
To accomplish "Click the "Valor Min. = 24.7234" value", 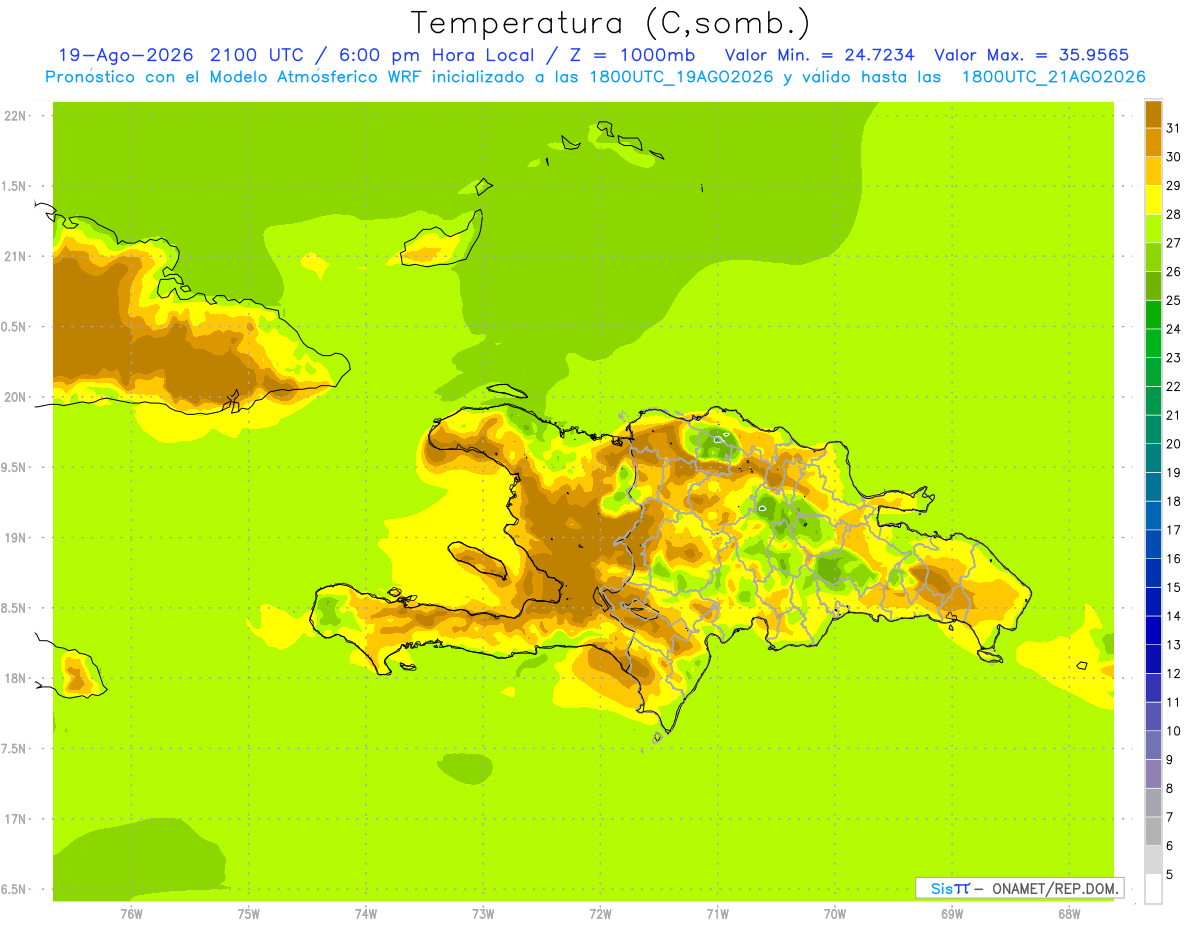I will pyautogui.click(x=819, y=55).
